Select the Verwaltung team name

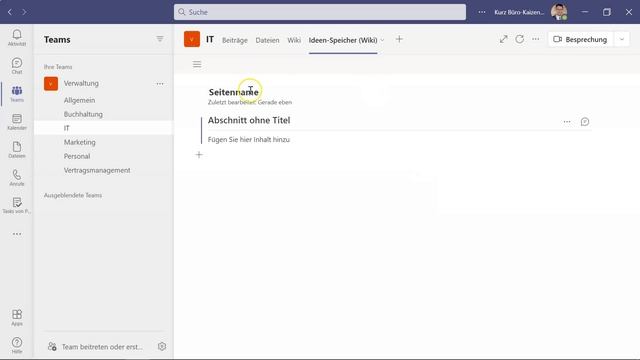(x=81, y=83)
